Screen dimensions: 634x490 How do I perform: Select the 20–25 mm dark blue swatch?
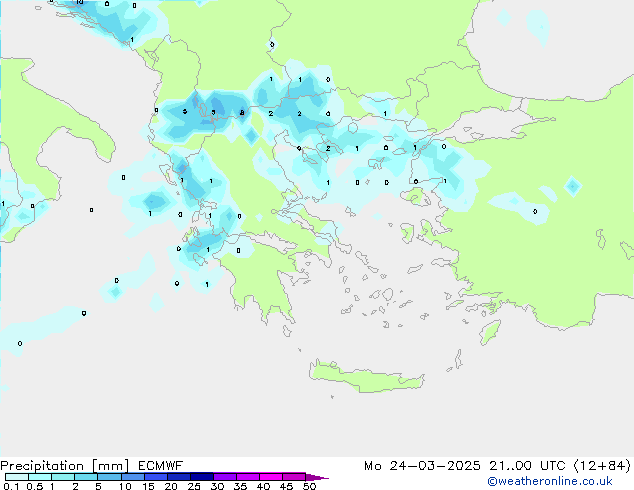coord(178,477)
